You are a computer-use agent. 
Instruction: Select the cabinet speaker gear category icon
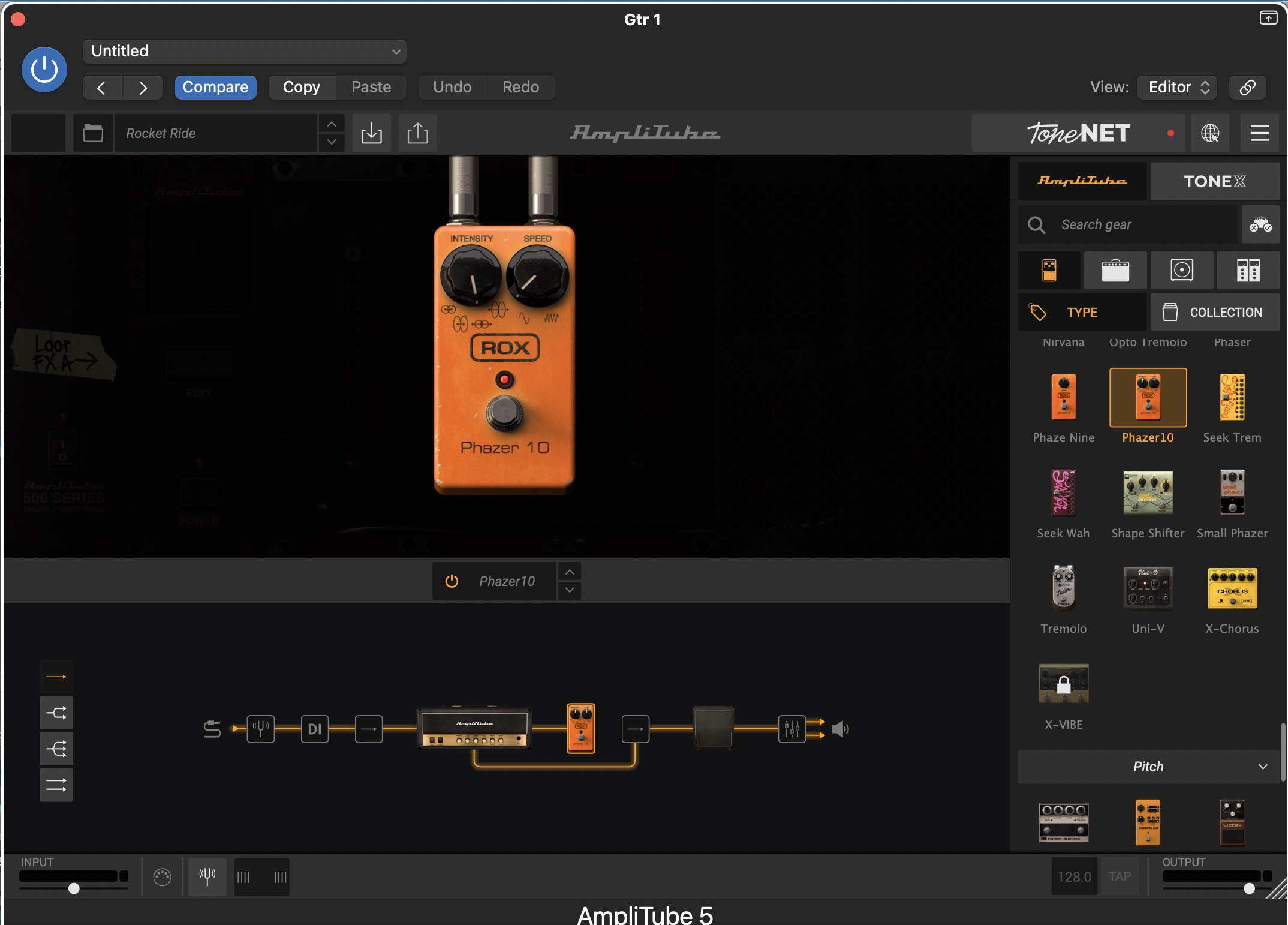tap(1181, 271)
